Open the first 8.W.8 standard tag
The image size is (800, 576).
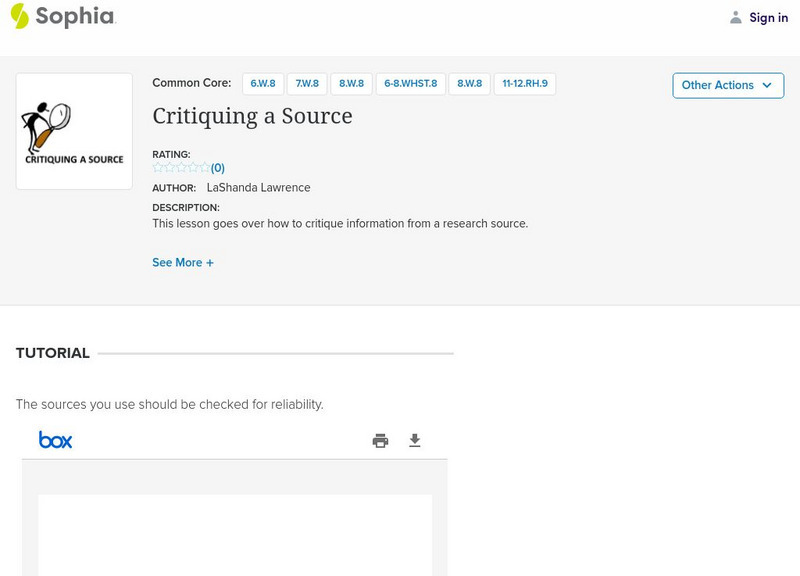351,84
